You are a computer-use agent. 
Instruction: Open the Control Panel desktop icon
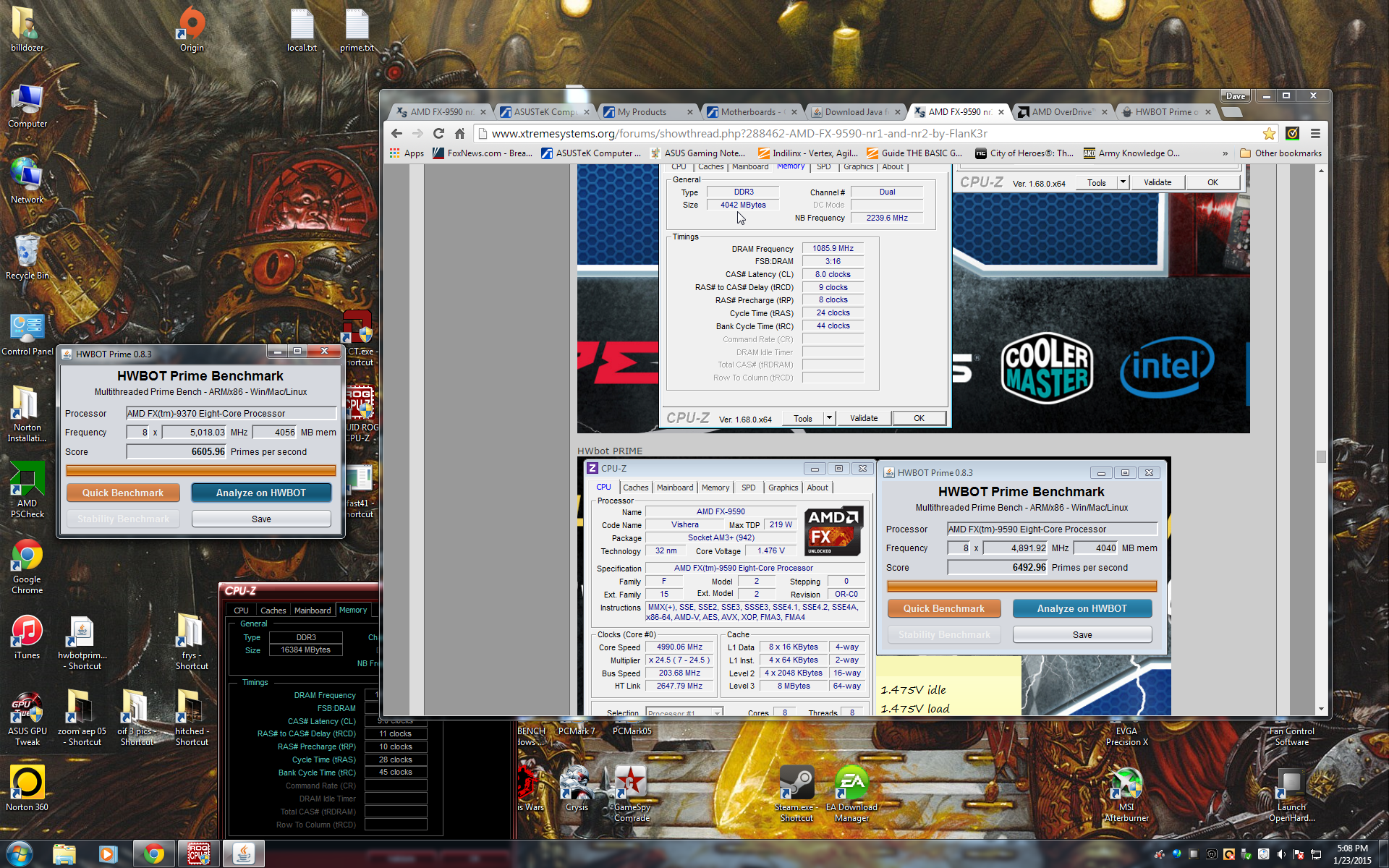[27, 333]
